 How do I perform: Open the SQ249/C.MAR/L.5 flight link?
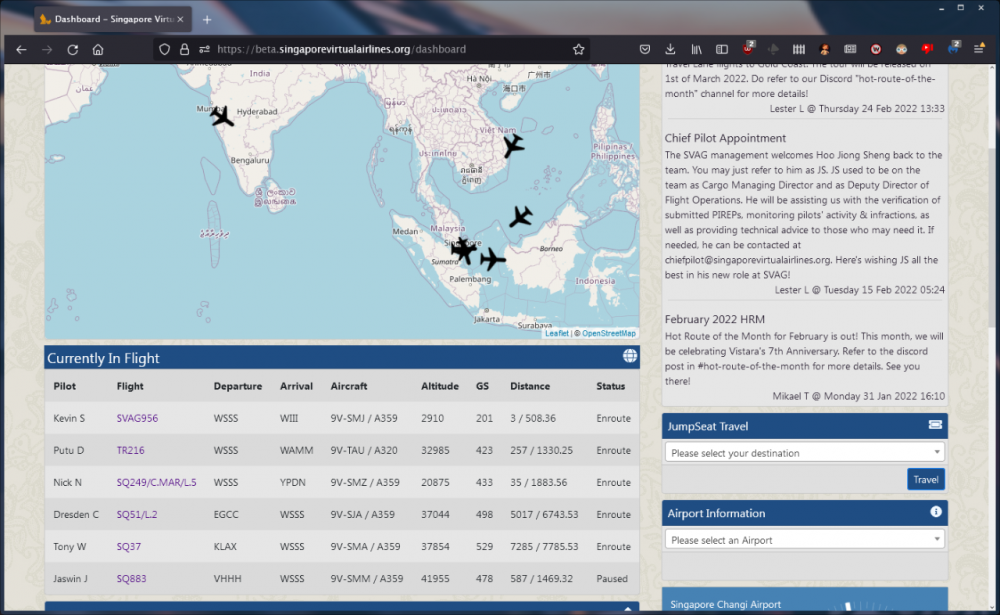click(x=156, y=482)
